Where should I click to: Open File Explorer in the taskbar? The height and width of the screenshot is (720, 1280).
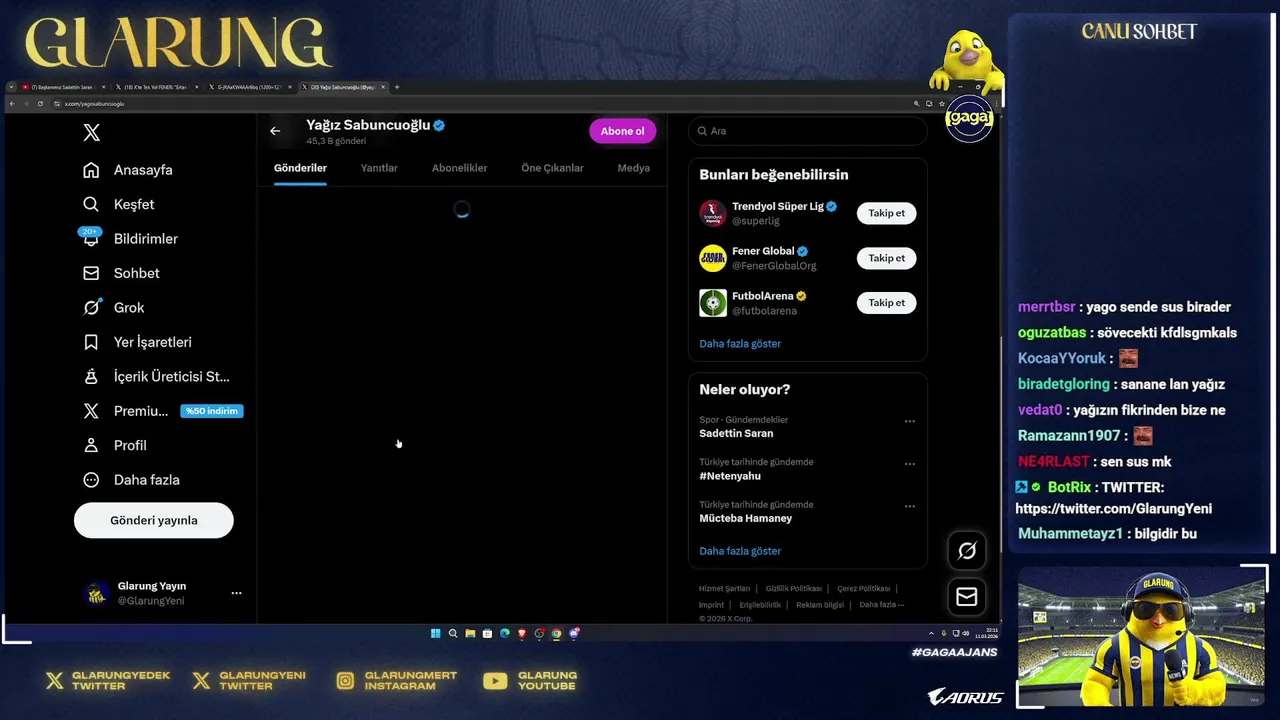(x=470, y=633)
